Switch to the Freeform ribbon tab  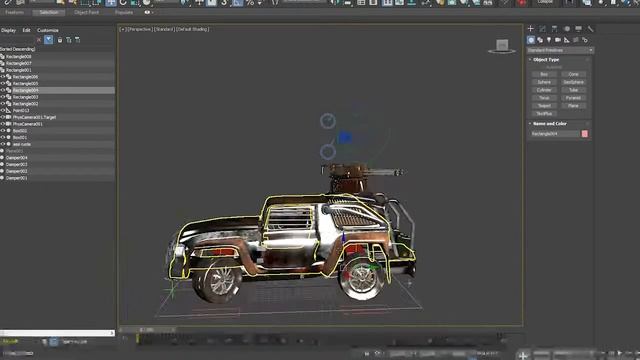coord(15,12)
